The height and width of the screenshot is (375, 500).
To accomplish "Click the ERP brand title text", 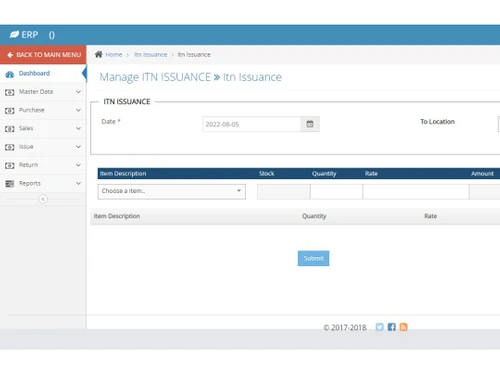I will coord(30,35).
